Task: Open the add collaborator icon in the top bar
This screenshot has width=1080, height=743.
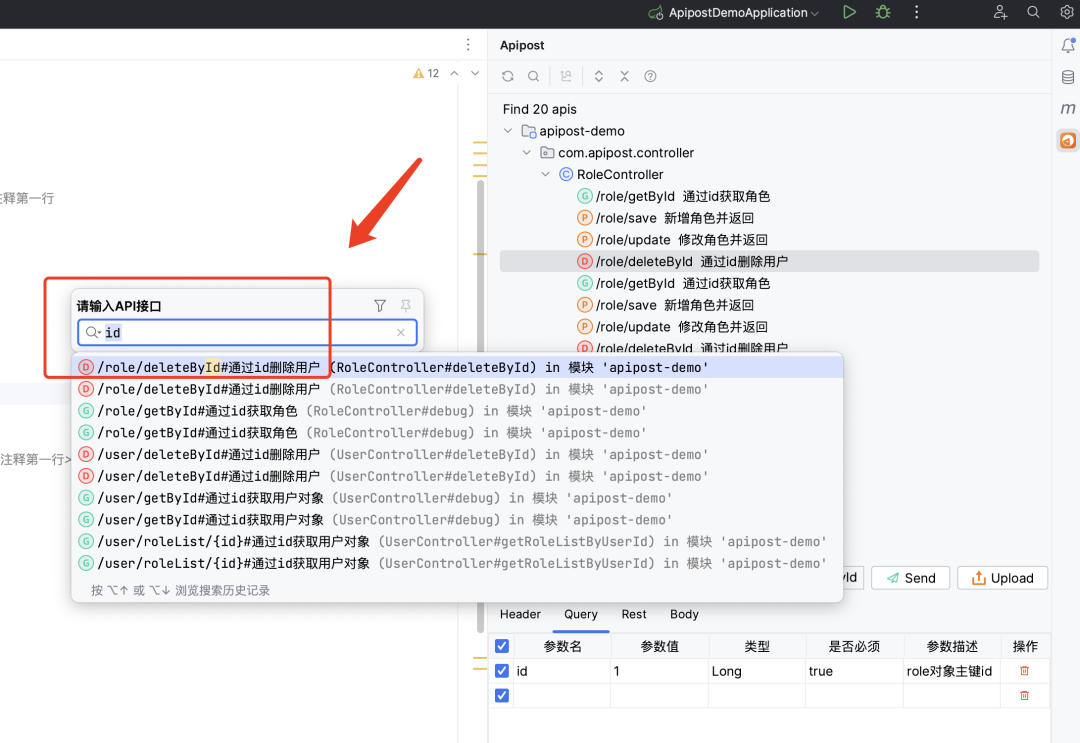Action: point(1000,12)
